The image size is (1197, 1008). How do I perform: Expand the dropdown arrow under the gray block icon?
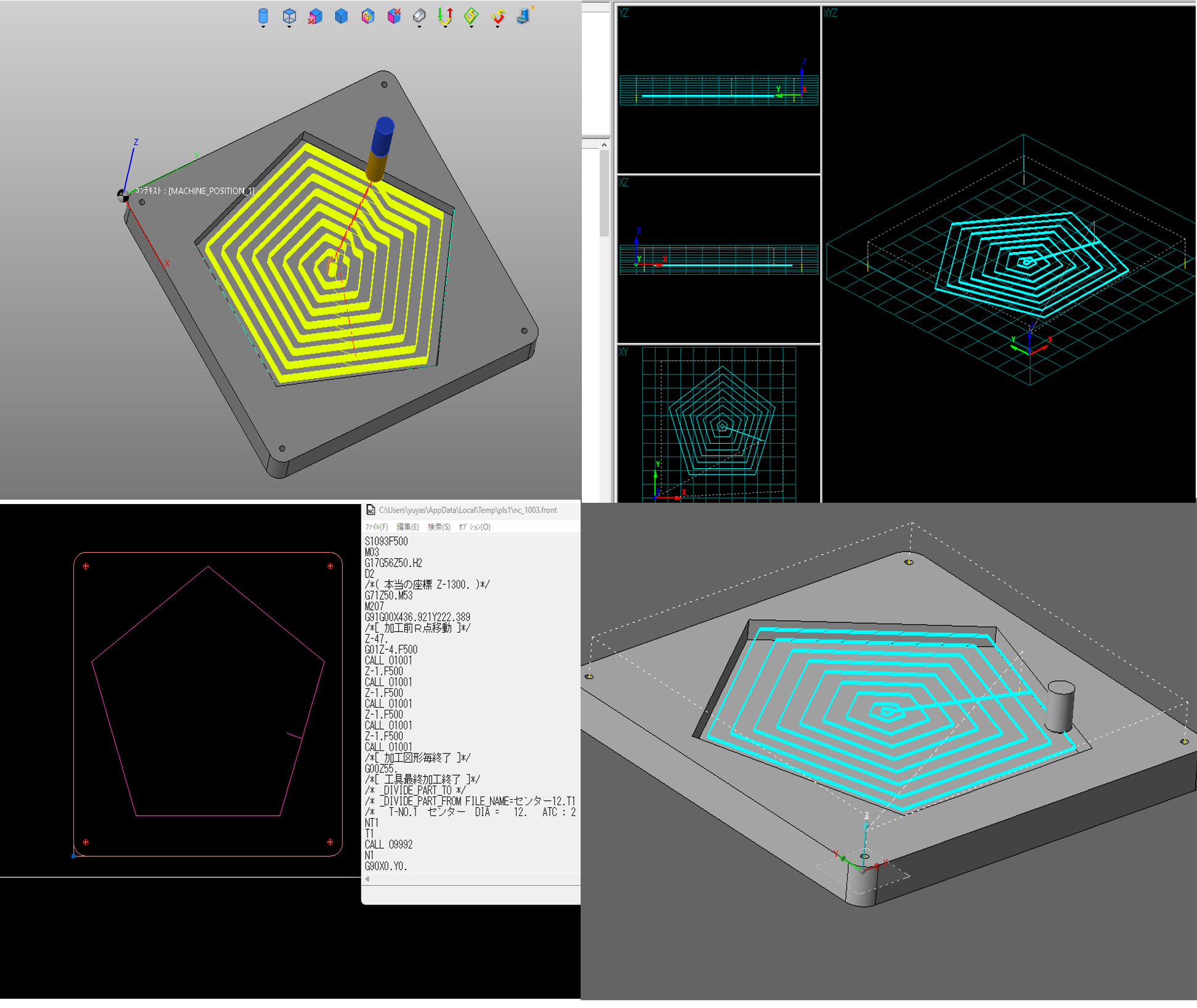tap(419, 27)
